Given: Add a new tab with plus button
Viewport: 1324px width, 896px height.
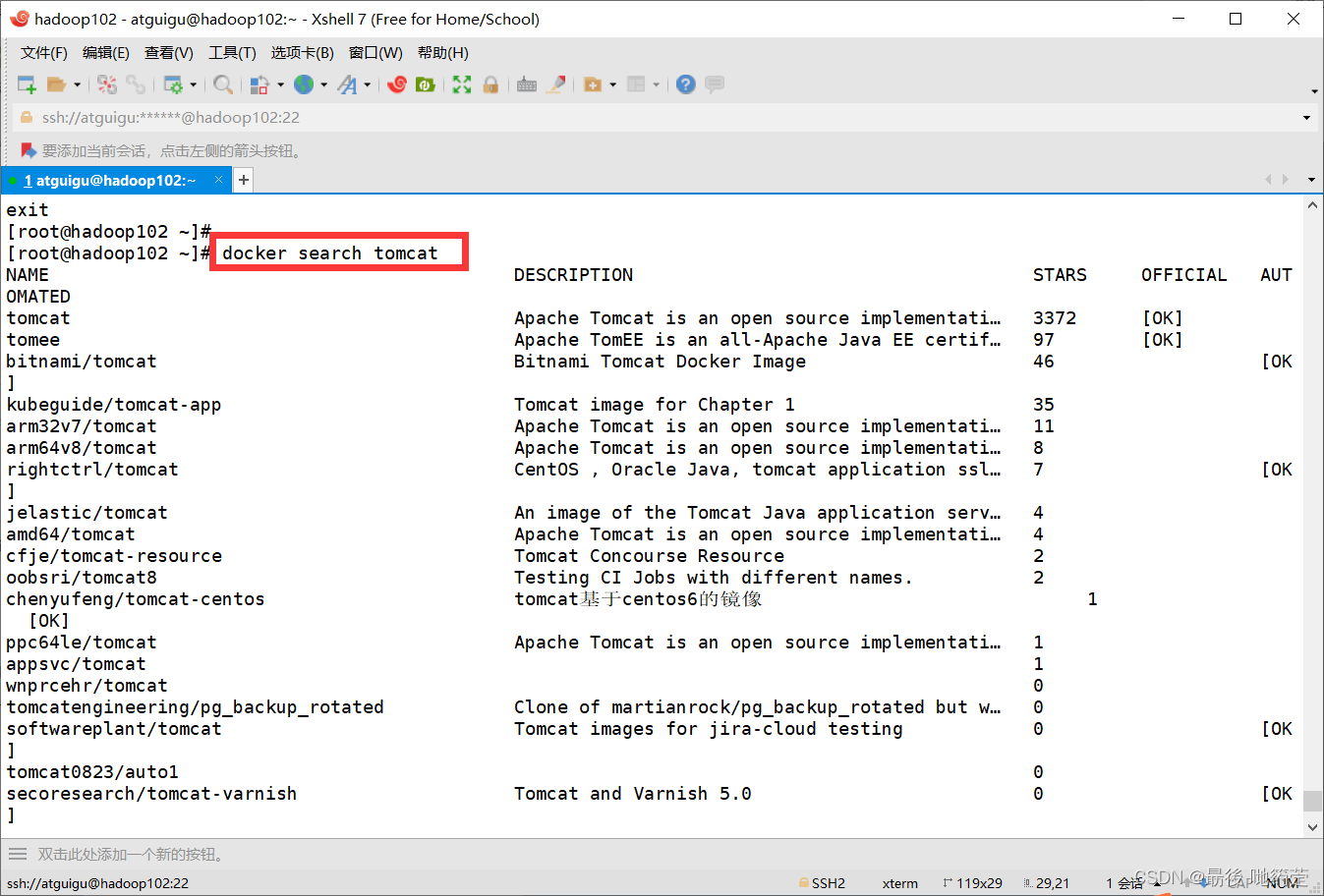Looking at the screenshot, I should (x=244, y=180).
